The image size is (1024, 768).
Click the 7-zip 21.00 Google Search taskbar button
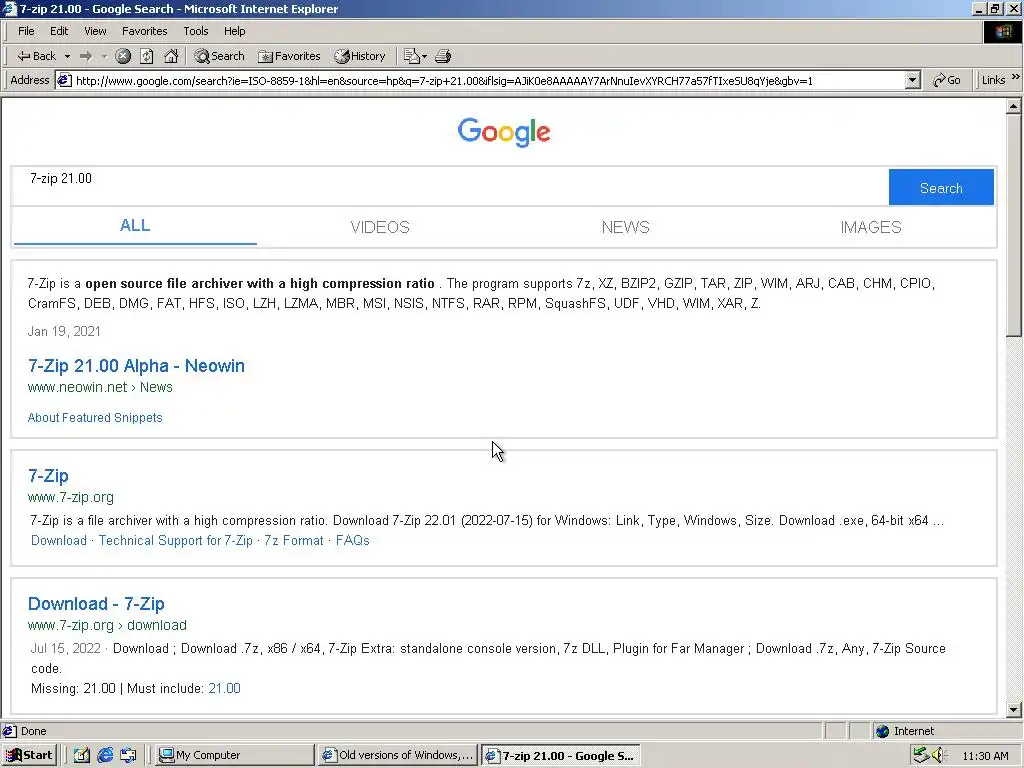[560, 756]
